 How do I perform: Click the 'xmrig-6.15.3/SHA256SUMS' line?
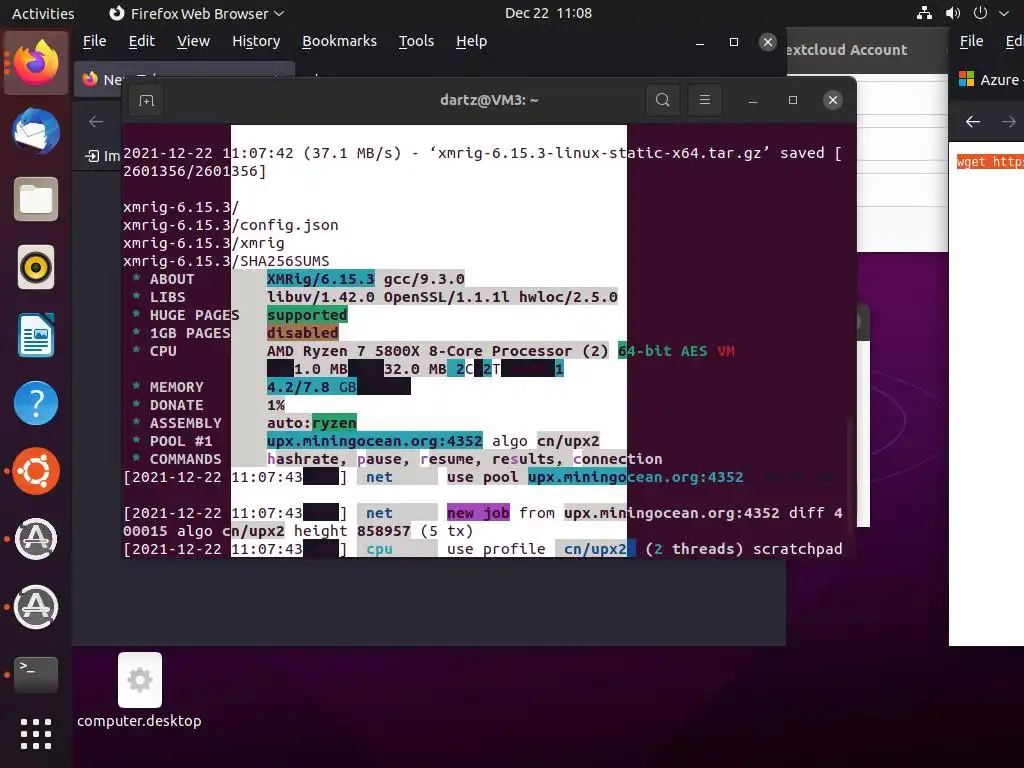[x=226, y=261]
